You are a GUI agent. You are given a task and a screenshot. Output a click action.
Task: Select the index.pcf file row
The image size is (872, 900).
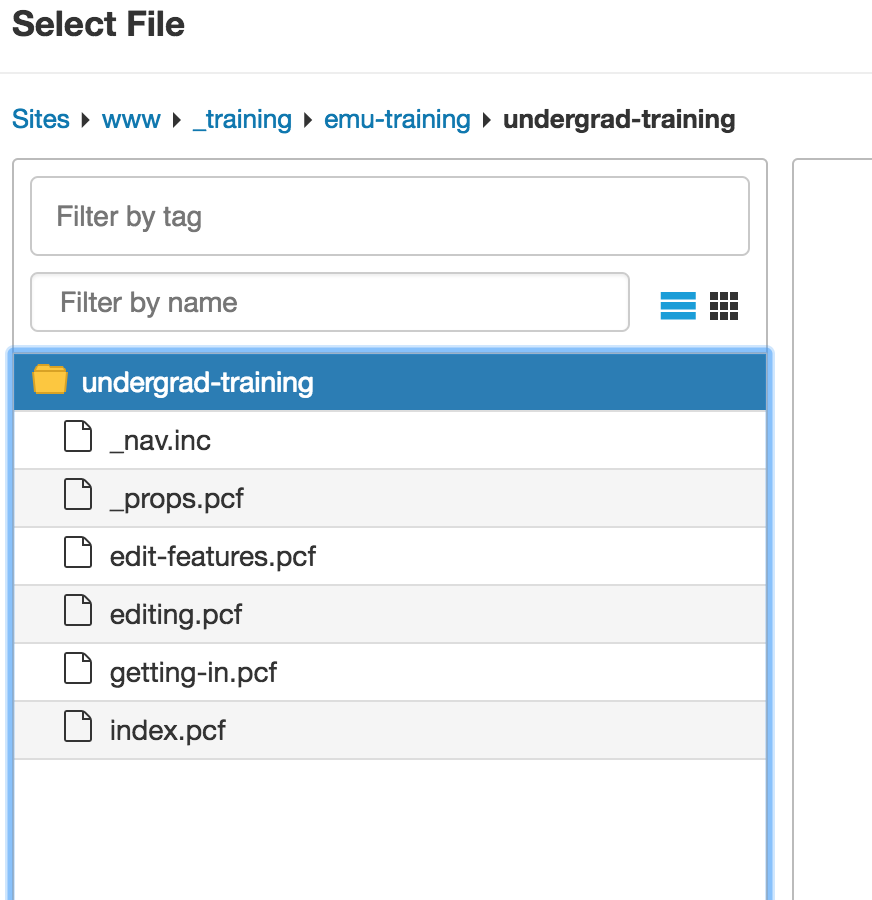168,729
